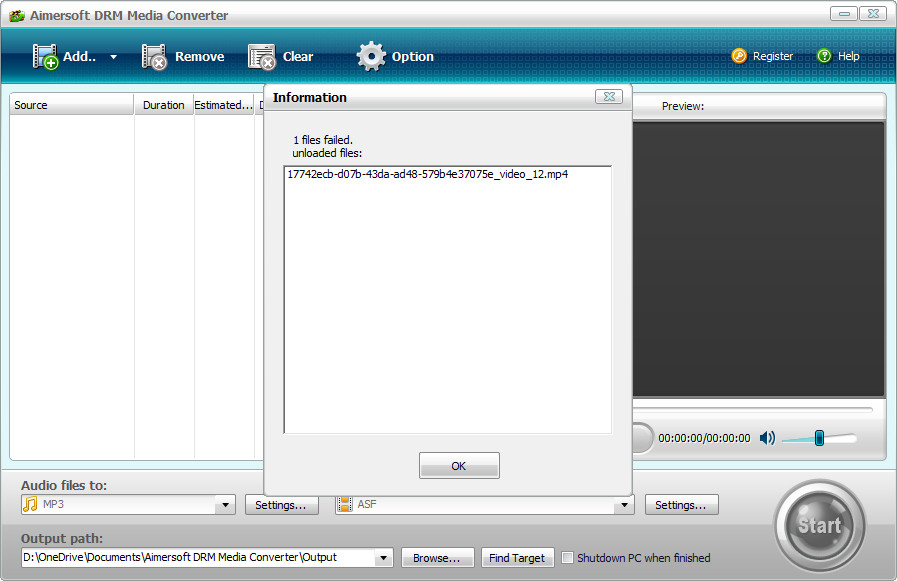This screenshot has height=581, width=897.
Task: Click the Remove toolbar label
Action: [x=200, y=57]
